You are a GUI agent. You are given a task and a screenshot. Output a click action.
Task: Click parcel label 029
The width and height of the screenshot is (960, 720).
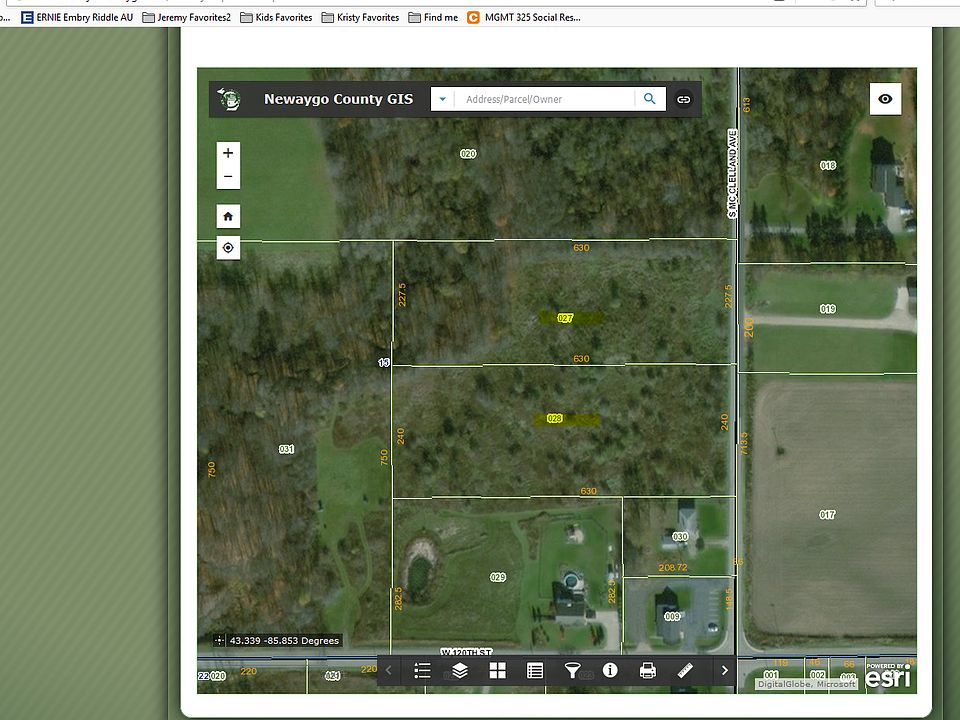tap(498, 577)
